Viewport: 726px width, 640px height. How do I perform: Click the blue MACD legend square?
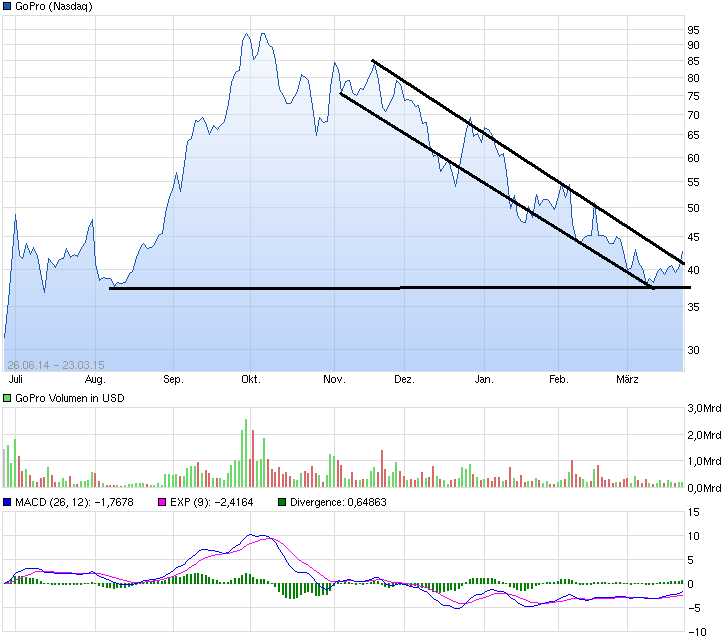point(7,502)
